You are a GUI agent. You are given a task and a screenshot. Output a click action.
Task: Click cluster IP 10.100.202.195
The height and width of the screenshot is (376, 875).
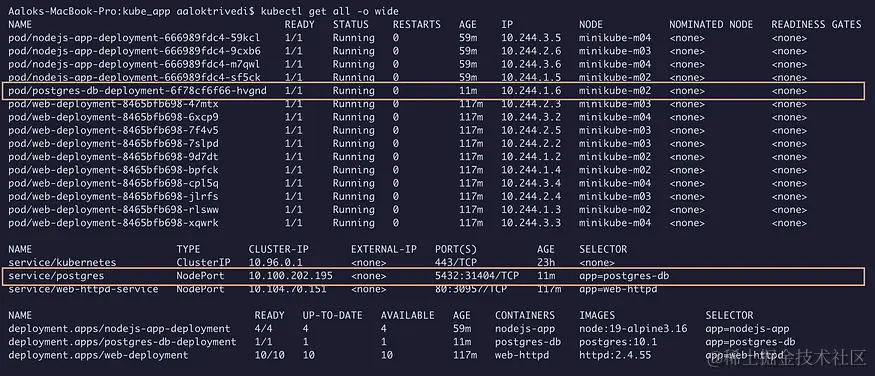(290, 276)
